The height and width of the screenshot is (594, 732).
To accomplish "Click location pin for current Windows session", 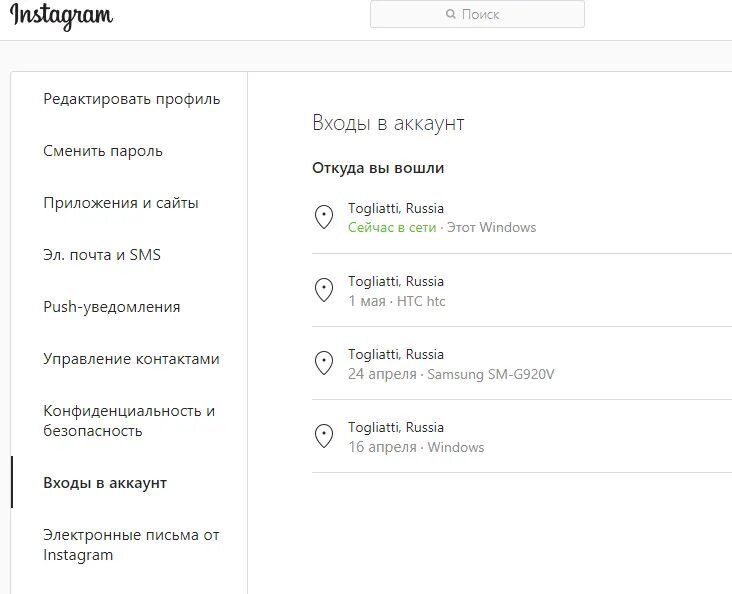I will (324, 217).
